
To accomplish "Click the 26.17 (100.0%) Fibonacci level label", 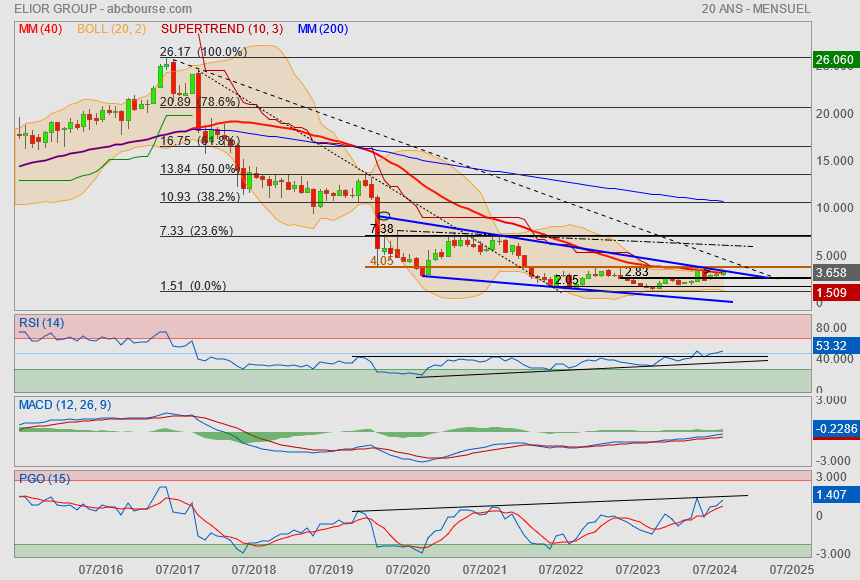I will 203,52.
